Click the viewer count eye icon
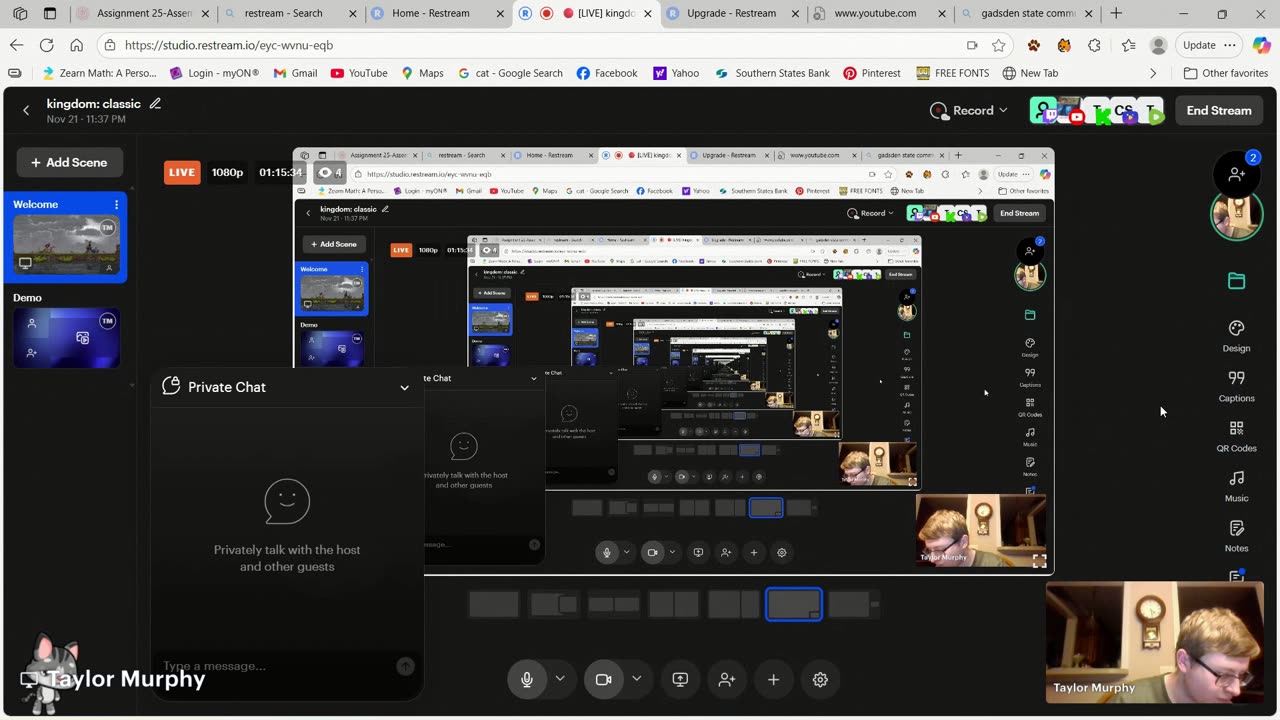 [324, 172]
